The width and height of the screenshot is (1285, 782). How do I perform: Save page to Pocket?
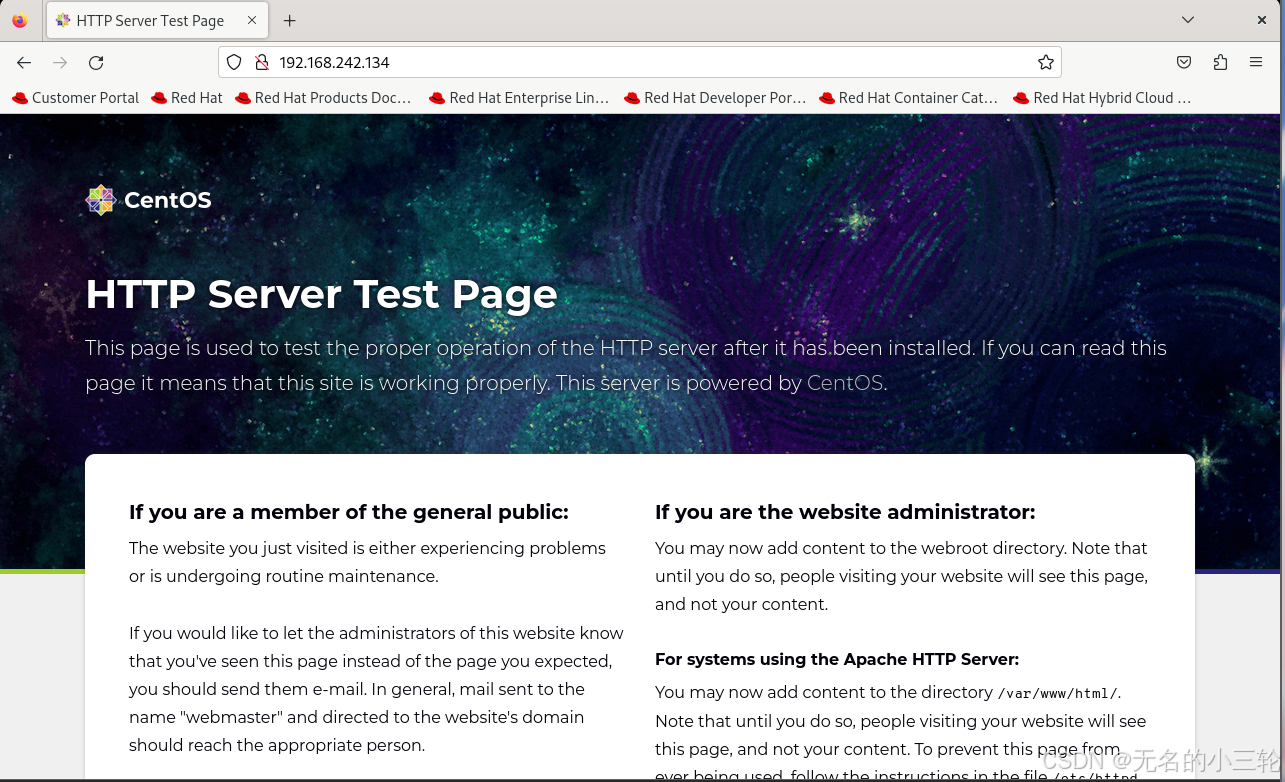1184,62
